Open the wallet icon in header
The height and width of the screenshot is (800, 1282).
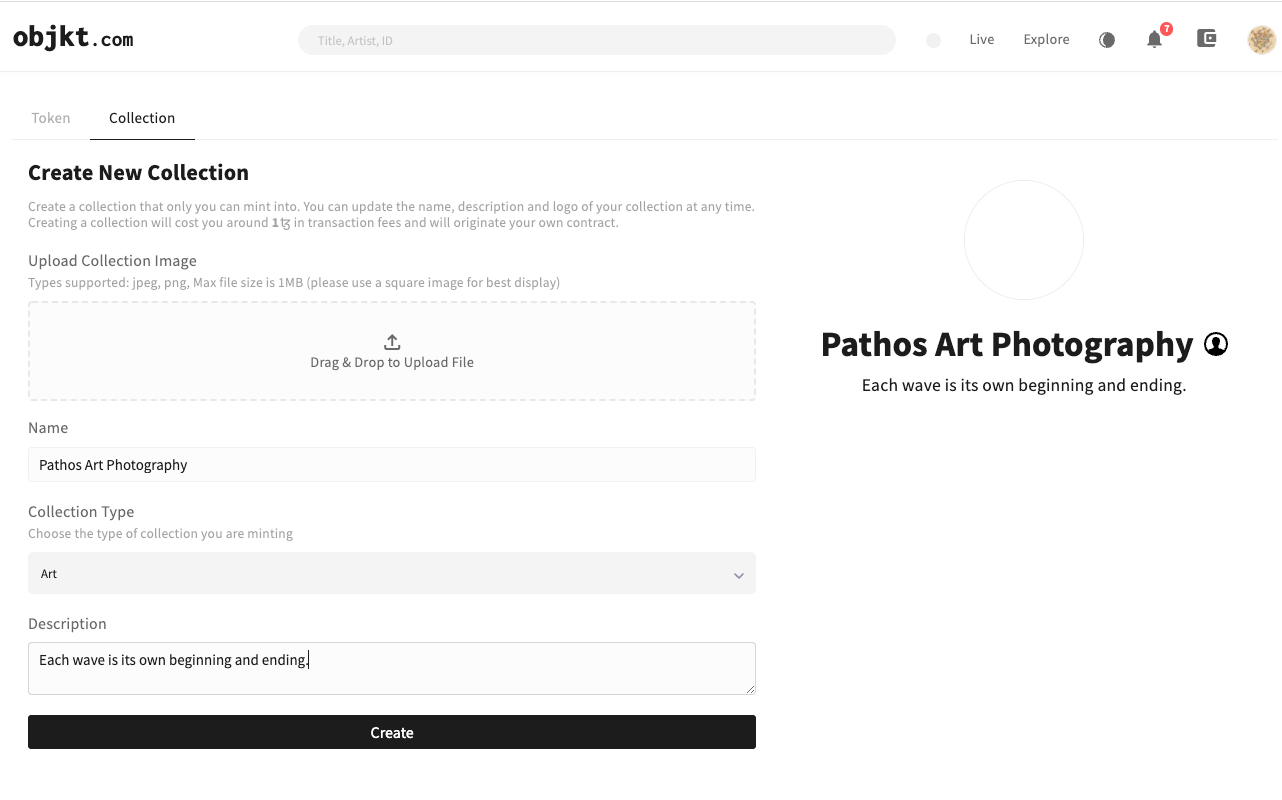click(x=1207, y=39)
